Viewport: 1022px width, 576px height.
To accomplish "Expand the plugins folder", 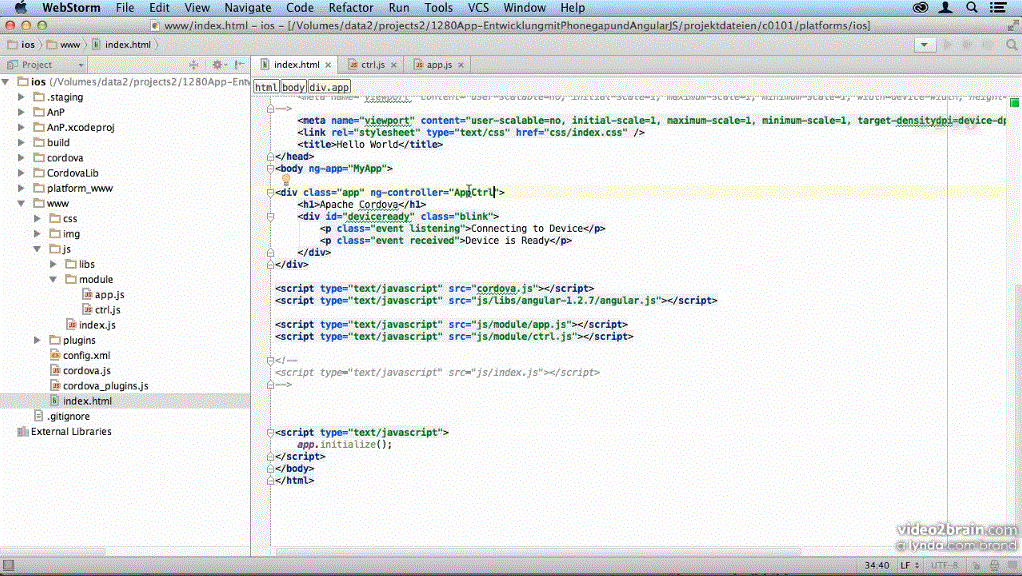I will coord(38,340).
